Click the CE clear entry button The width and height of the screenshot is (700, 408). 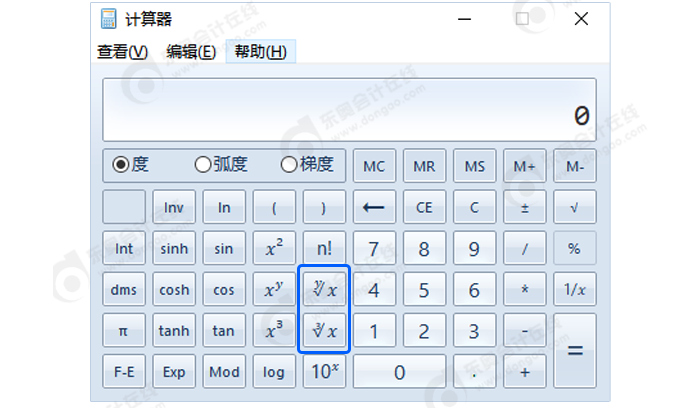point(424,208)
